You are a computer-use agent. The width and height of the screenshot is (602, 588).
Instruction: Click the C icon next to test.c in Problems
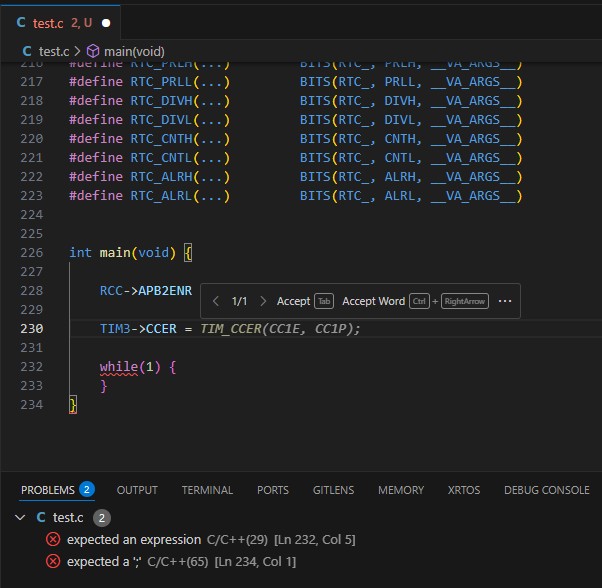click(41, 517)
